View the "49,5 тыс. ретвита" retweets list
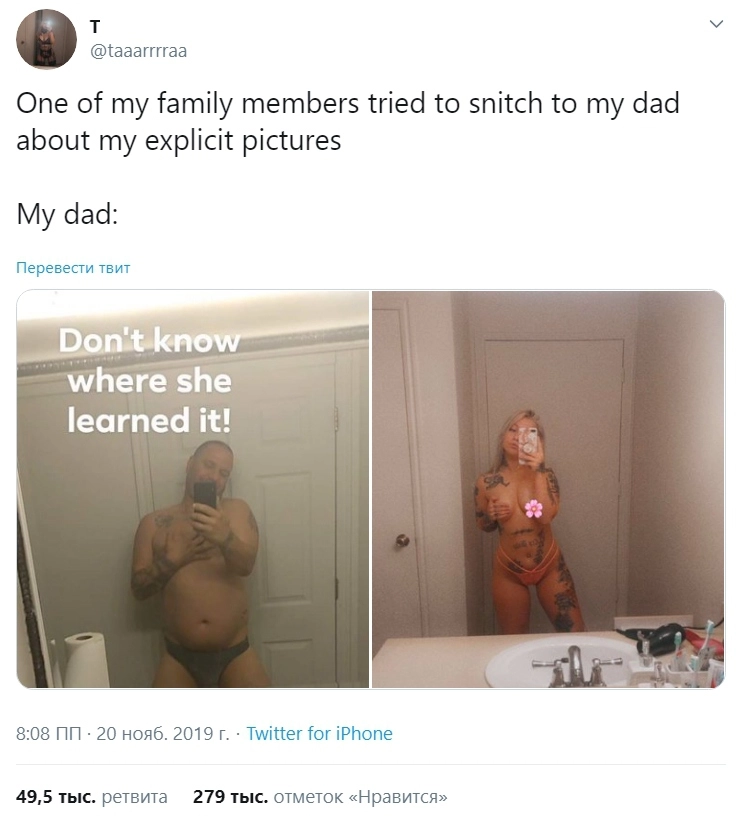740x819 pixels. [x=92, y=797]
